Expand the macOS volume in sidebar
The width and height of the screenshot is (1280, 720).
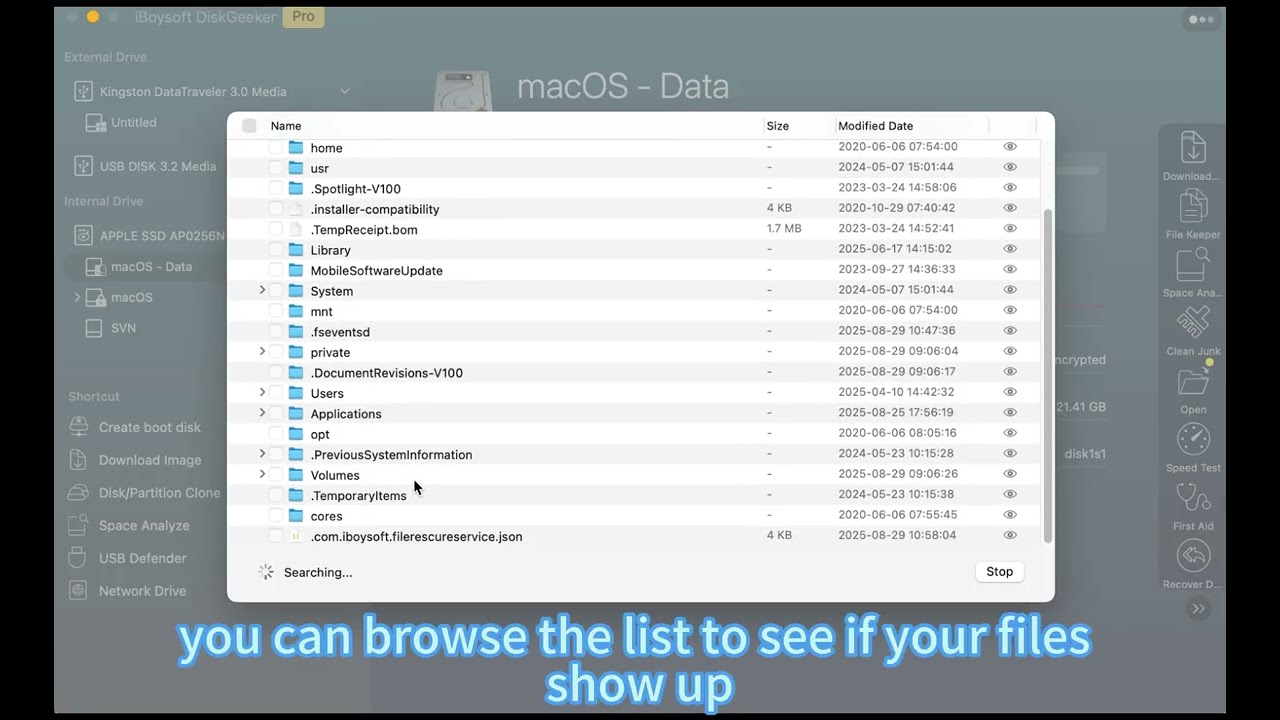pos(77,297)
